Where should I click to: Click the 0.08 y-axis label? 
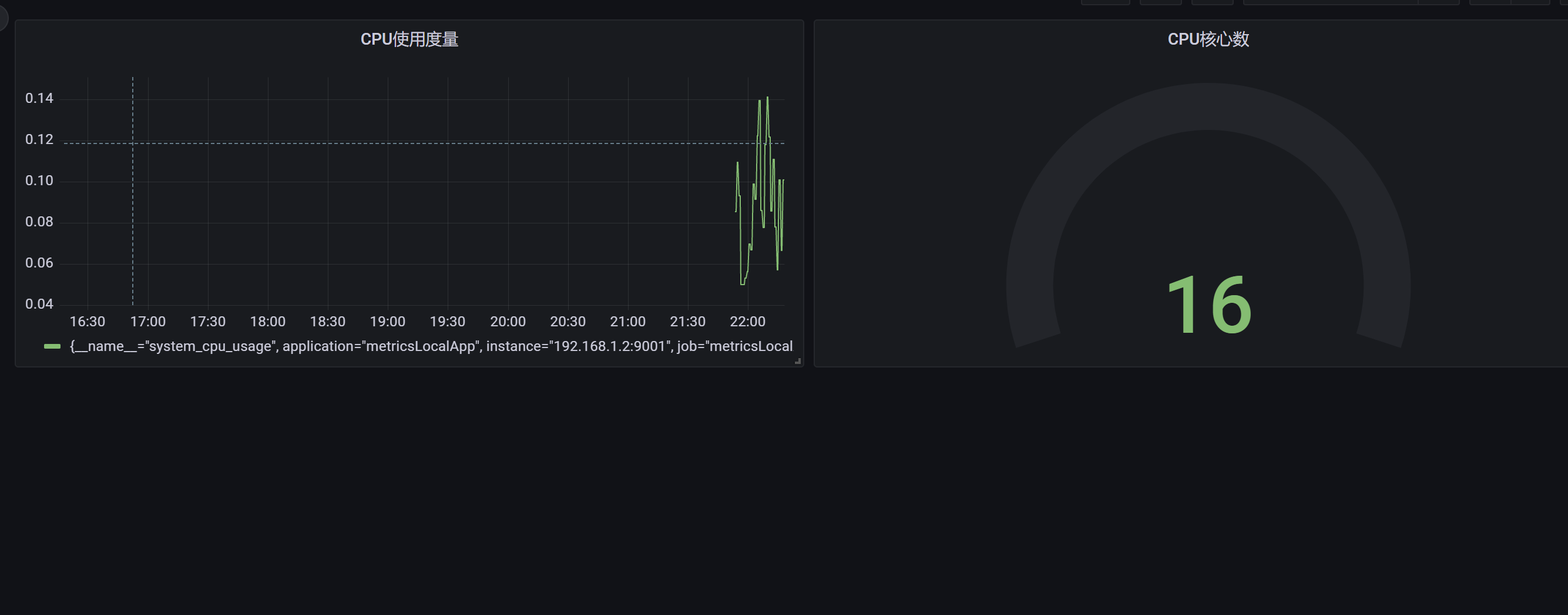coord(39,222)
